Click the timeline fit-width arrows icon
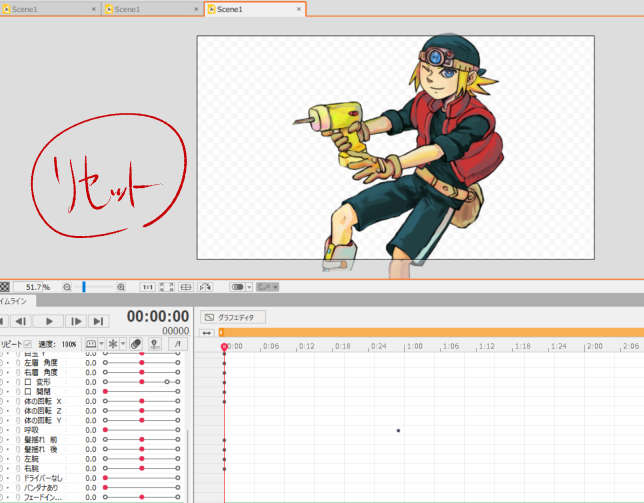 [x=207, y=333]
